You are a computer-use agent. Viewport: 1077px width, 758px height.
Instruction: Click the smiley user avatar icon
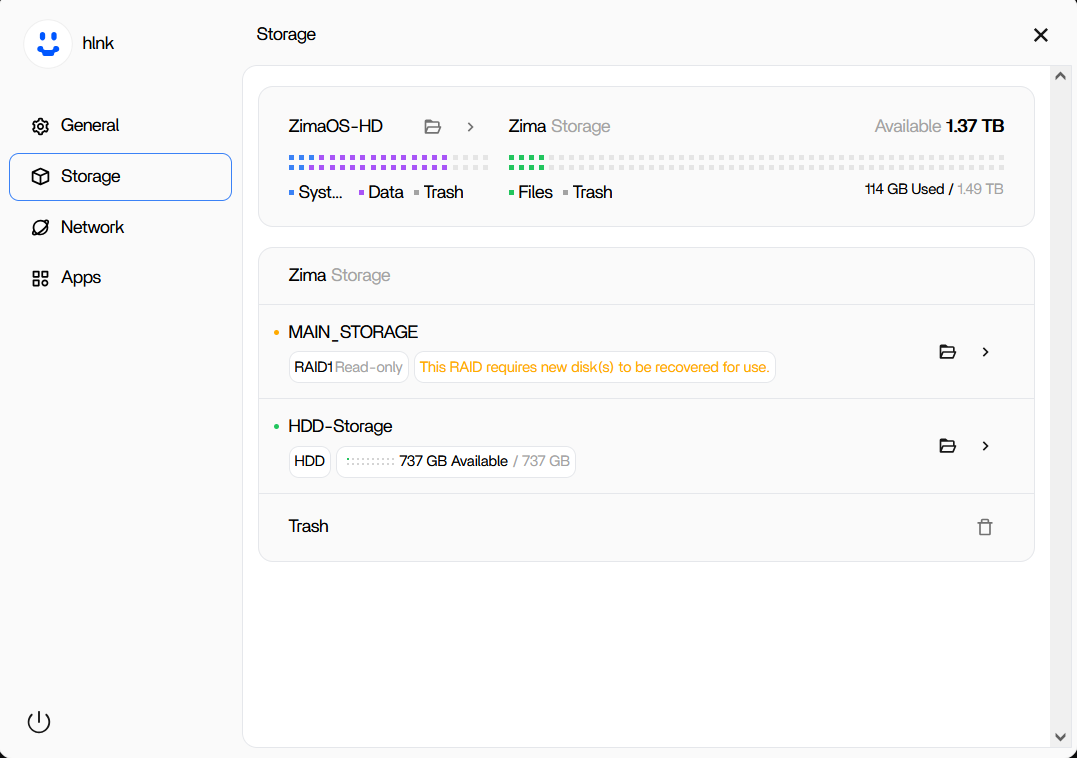pos(48,44)
